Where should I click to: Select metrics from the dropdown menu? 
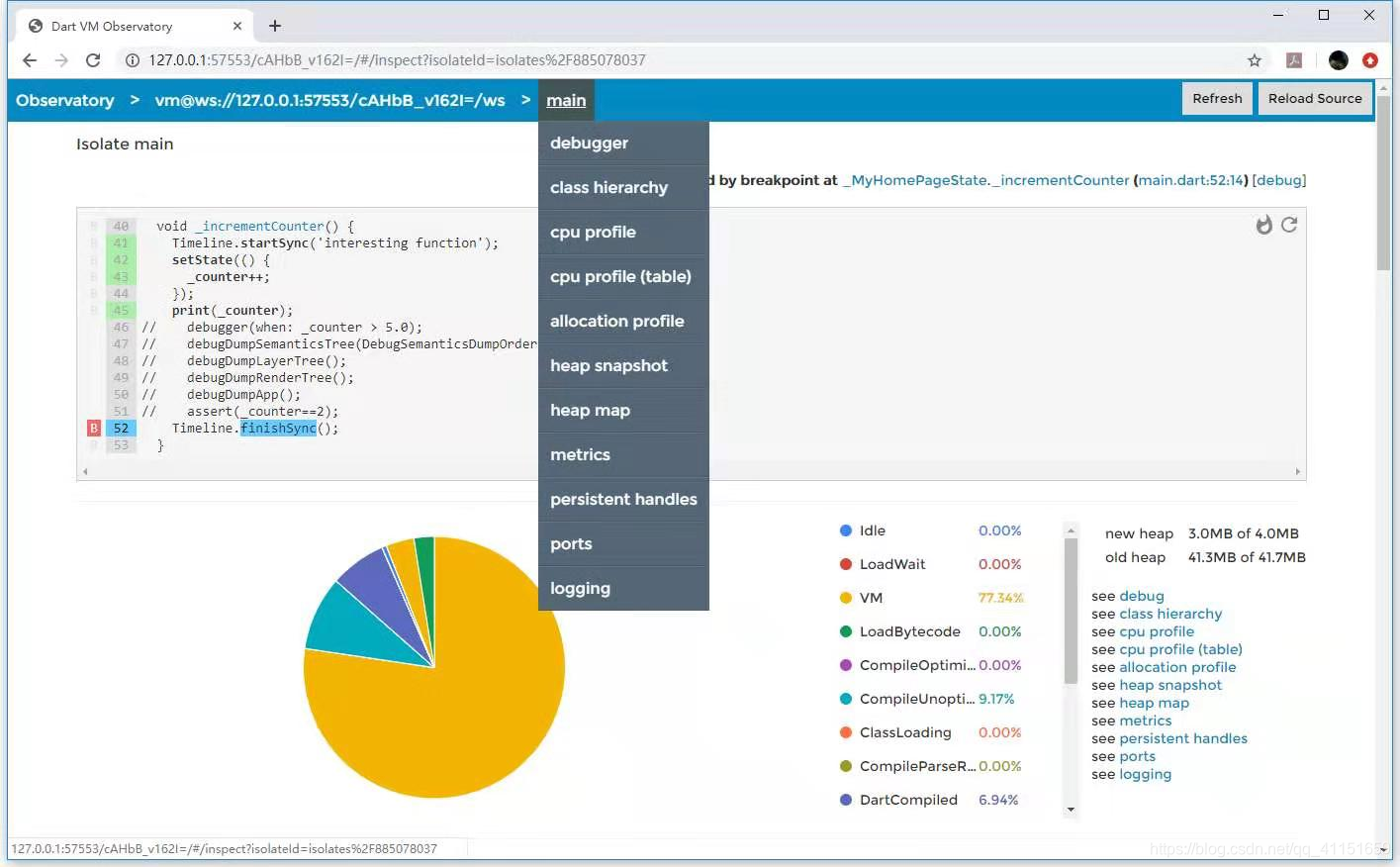point(623,454)
